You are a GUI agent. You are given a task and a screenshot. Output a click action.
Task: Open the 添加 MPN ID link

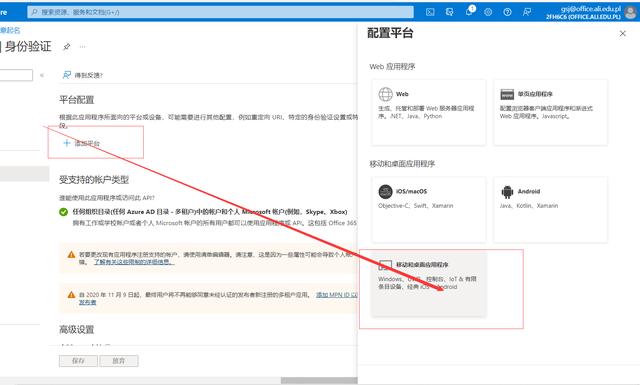337,294
